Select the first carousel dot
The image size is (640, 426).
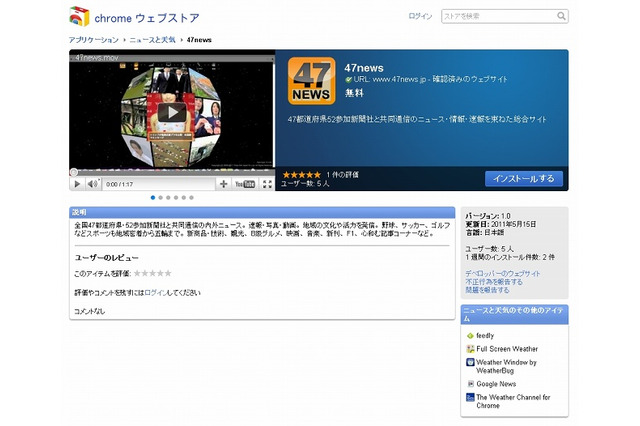click(x=153, y=197)
